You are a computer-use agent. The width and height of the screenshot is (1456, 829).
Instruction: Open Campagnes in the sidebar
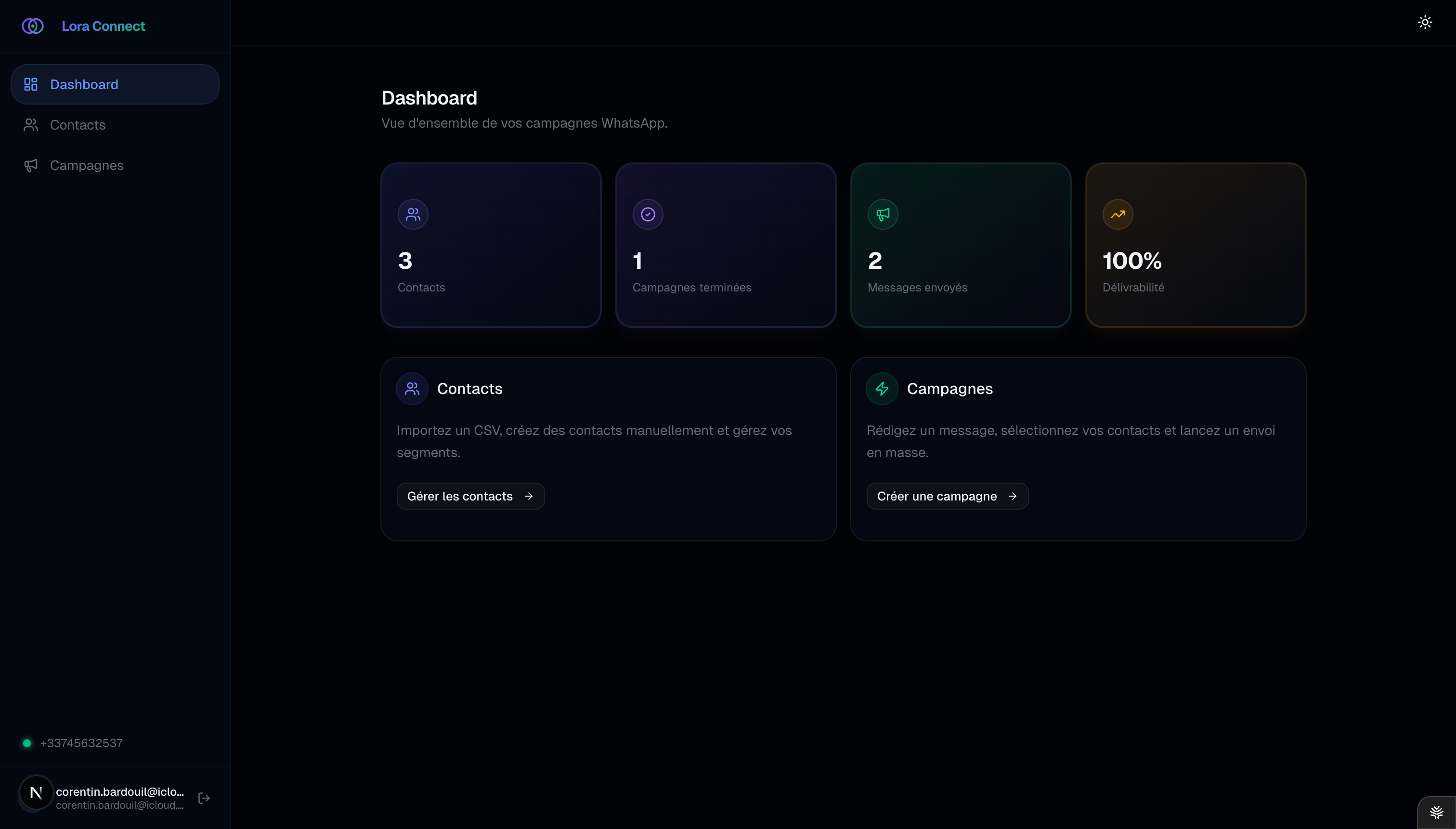pyautogui.click(x=115, y=165)
